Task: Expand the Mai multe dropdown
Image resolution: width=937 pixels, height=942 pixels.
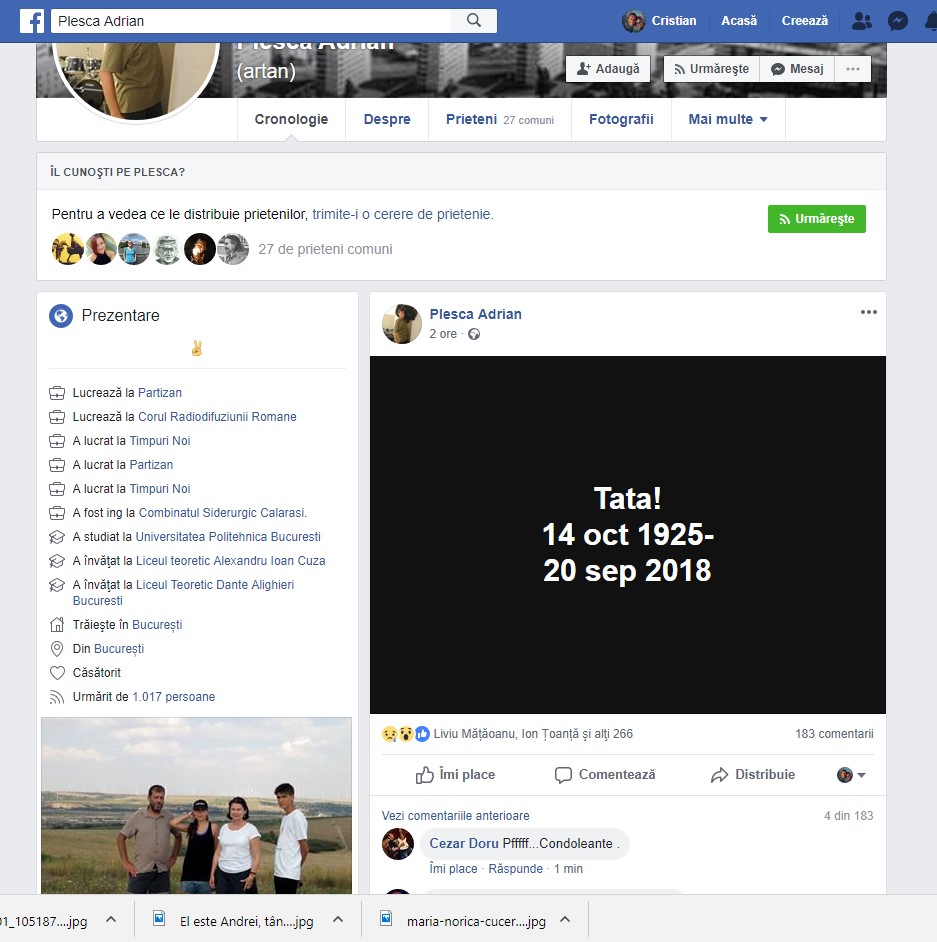Action: tap(728, 120)
